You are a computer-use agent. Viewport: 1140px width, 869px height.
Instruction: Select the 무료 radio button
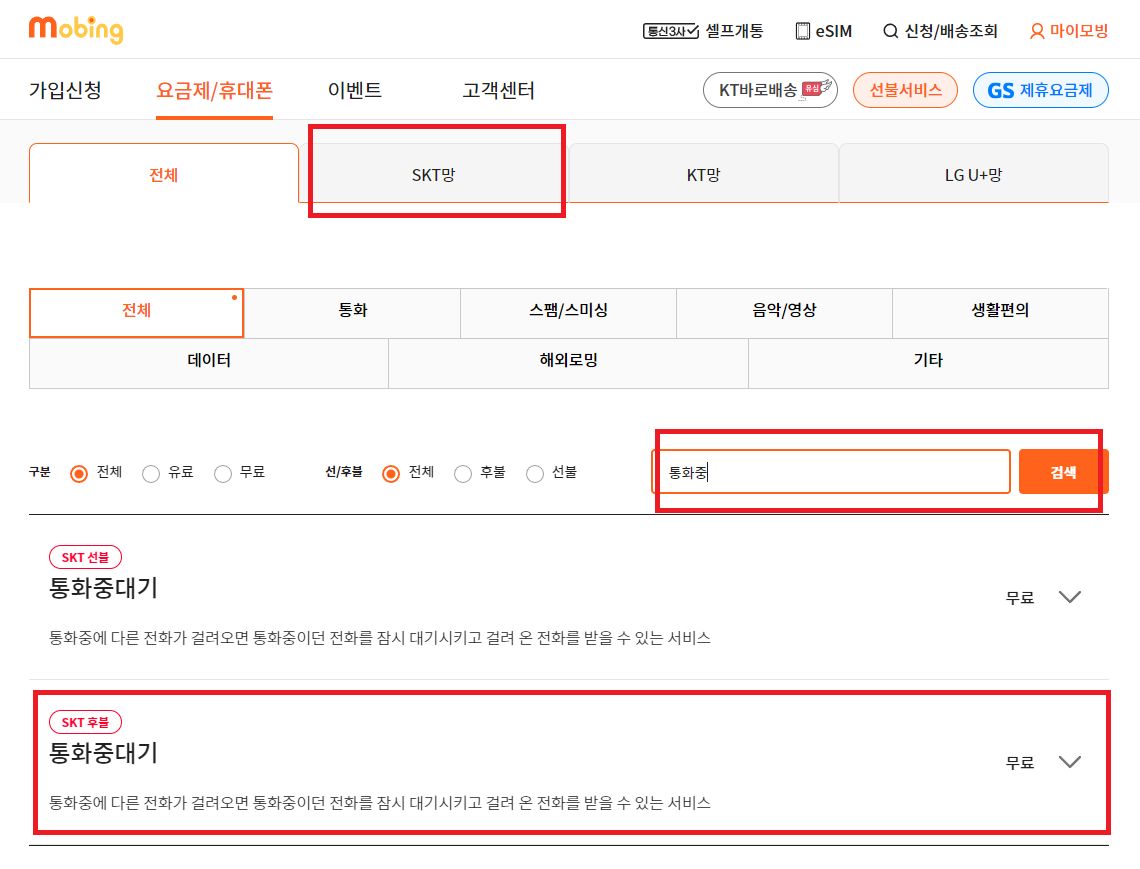coord(222,474)
